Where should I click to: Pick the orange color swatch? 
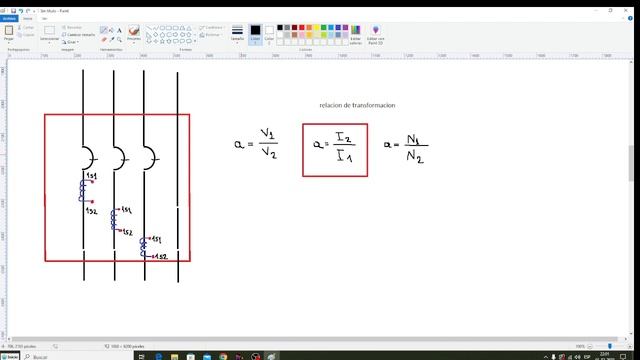pos(309,27)
